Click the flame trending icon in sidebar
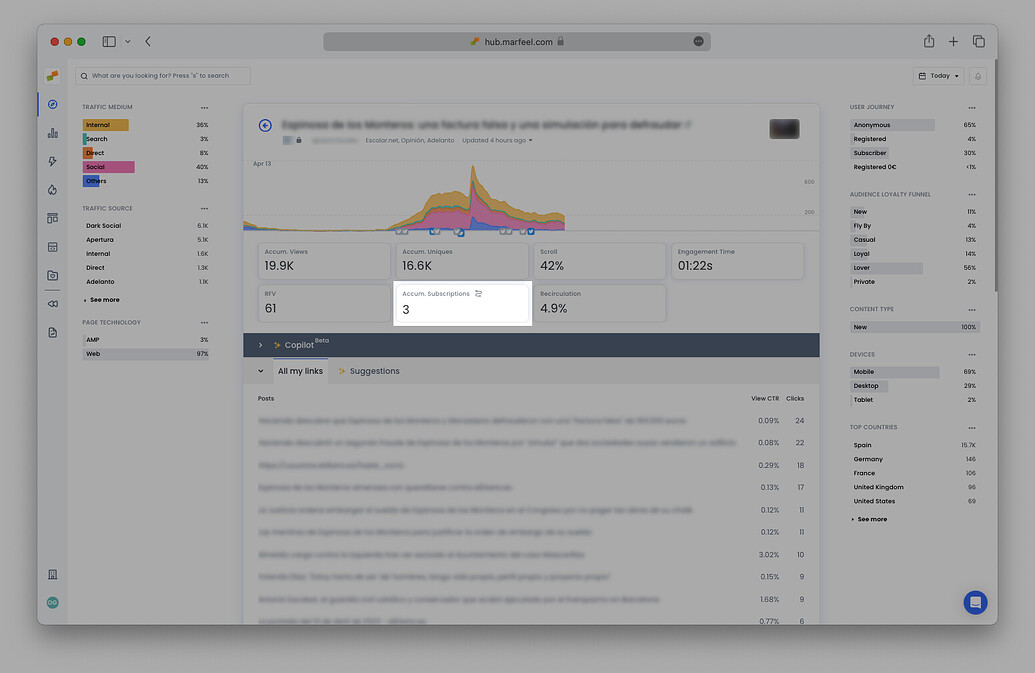The height and width of the screenshot is (673, 1035). point(52,190)
